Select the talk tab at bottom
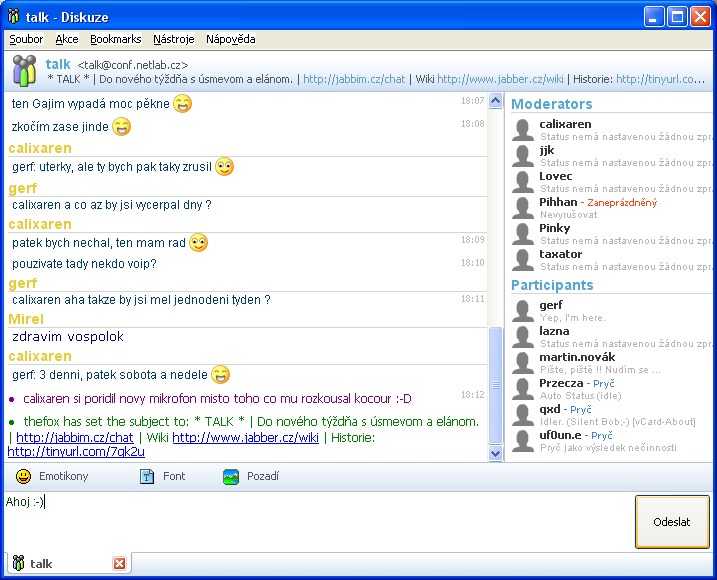Image resolution: width=717 pixels, height=580 pixels. pos(40,564)
